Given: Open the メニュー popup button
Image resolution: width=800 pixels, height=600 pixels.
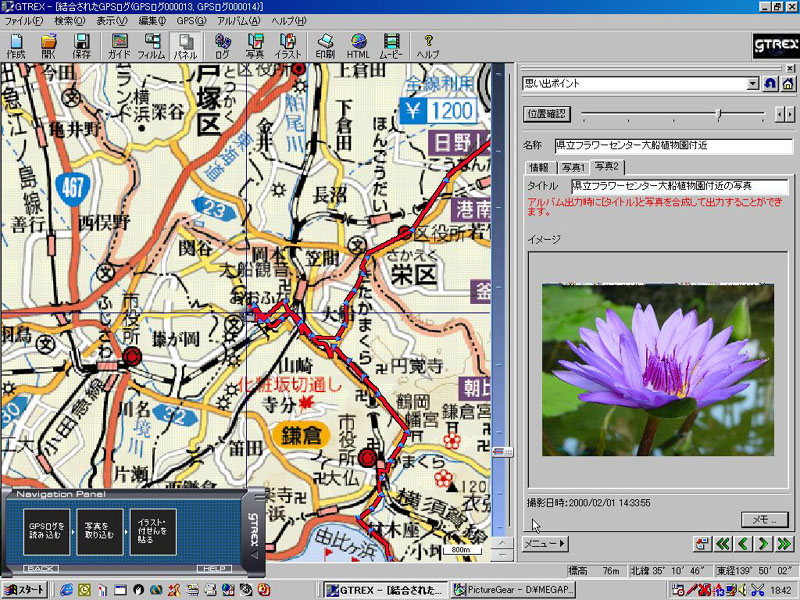Looking at the screenshot, I should (x=545, y=544).
